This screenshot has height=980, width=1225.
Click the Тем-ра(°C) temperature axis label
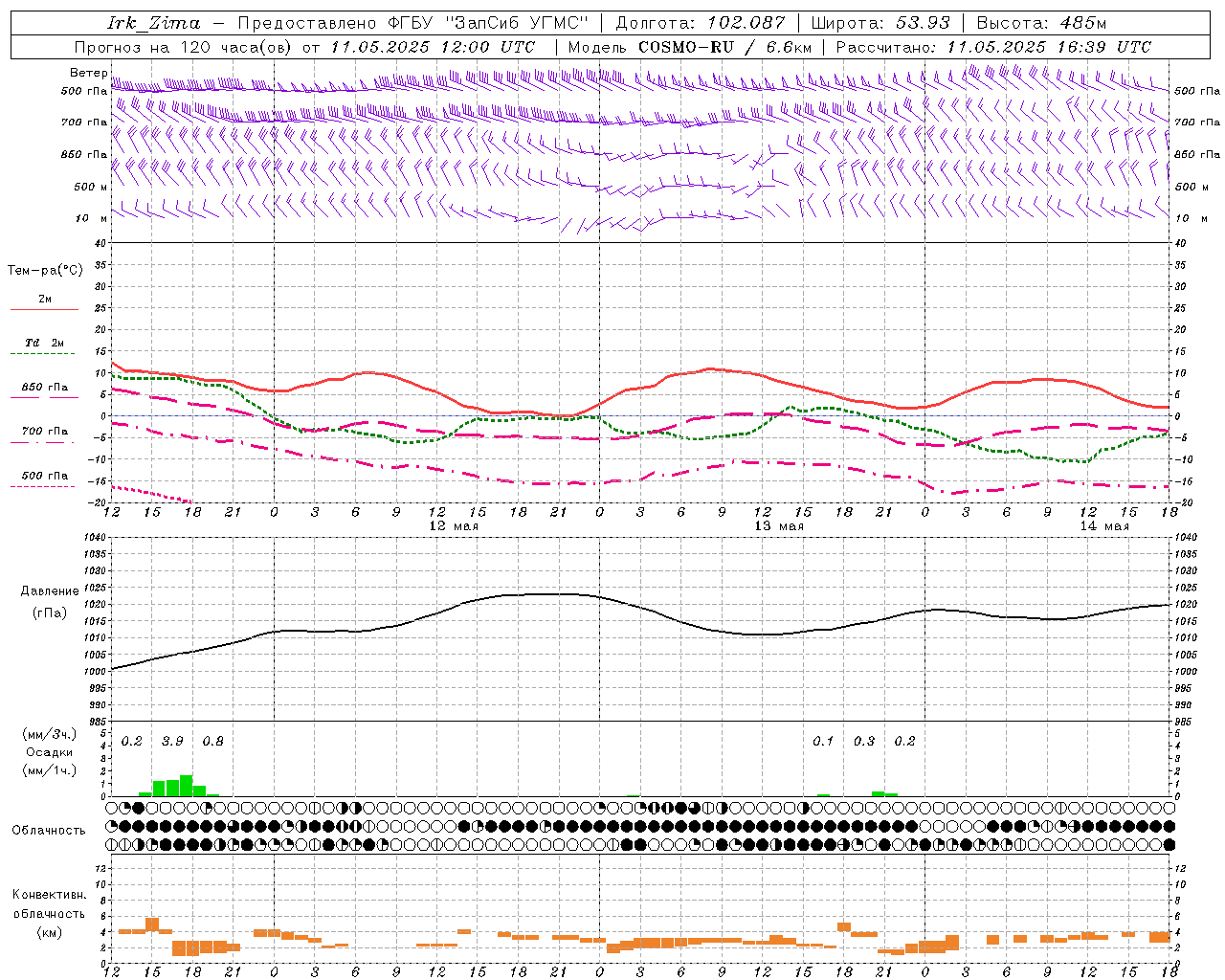point(45,271)
